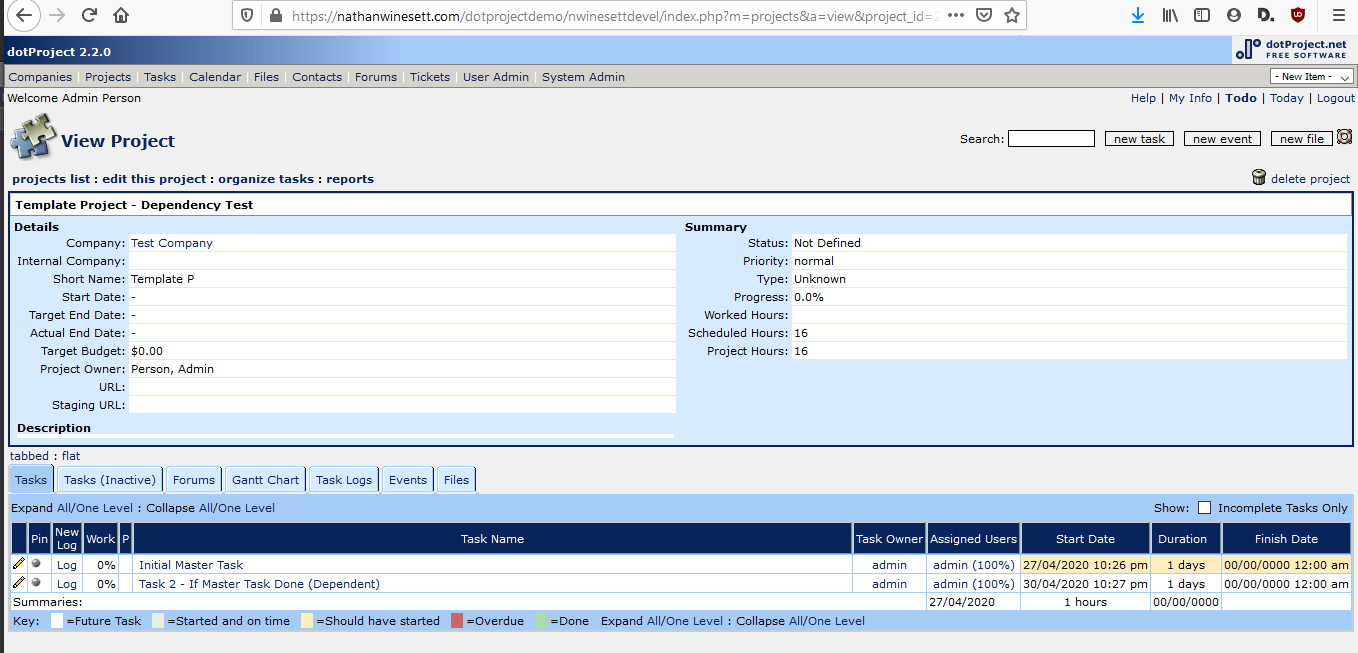1358x653 pixels.
Task: Toggle the pin for Task 2
Action: [37, 583]
